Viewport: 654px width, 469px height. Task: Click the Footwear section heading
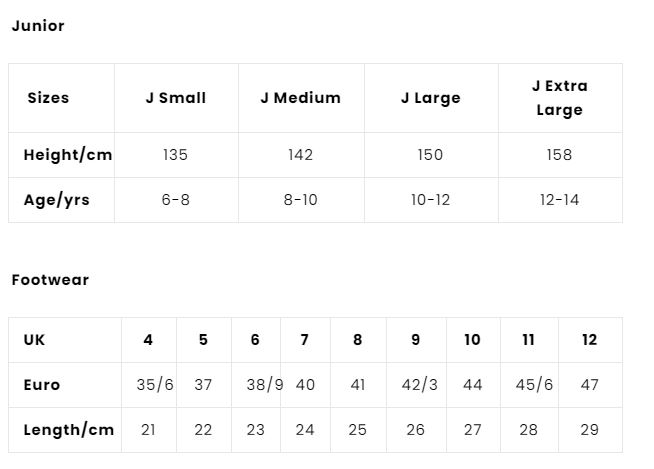[50, 280]
